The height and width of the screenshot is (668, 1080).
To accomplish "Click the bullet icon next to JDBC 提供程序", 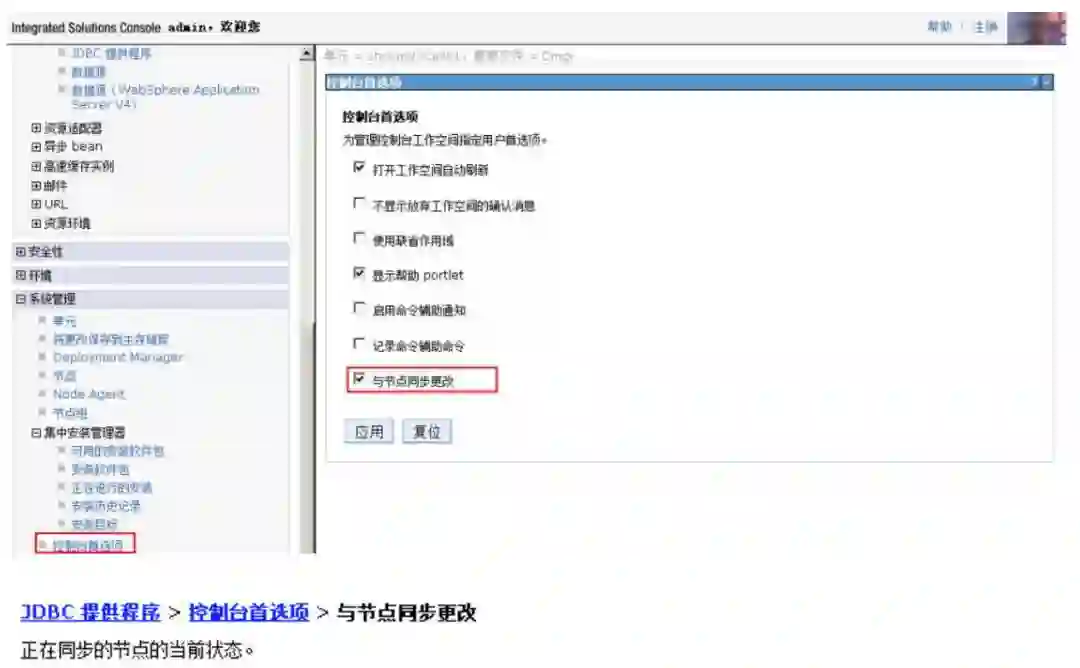I will coord(61,52).
